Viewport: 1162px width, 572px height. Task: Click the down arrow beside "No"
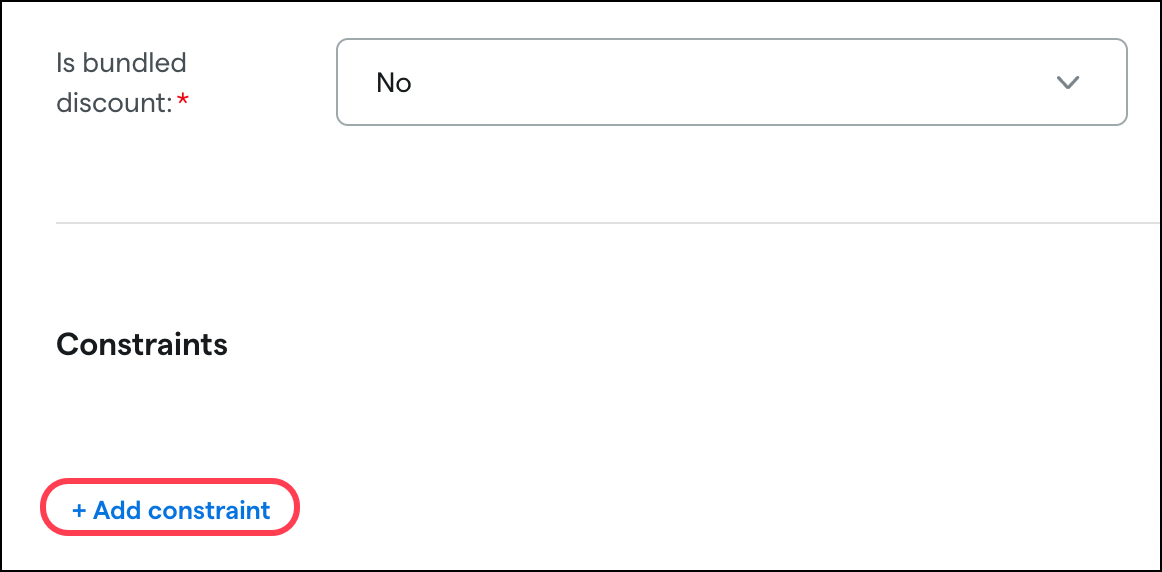click(1068, 83)
